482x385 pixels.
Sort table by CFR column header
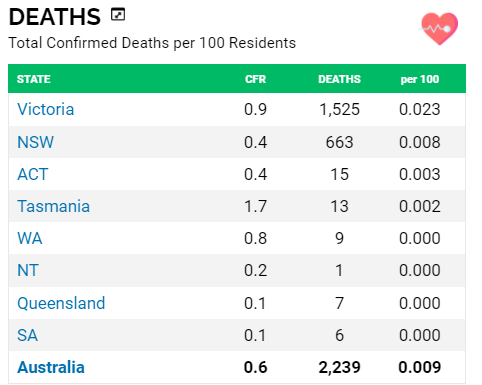click(255, 79)
